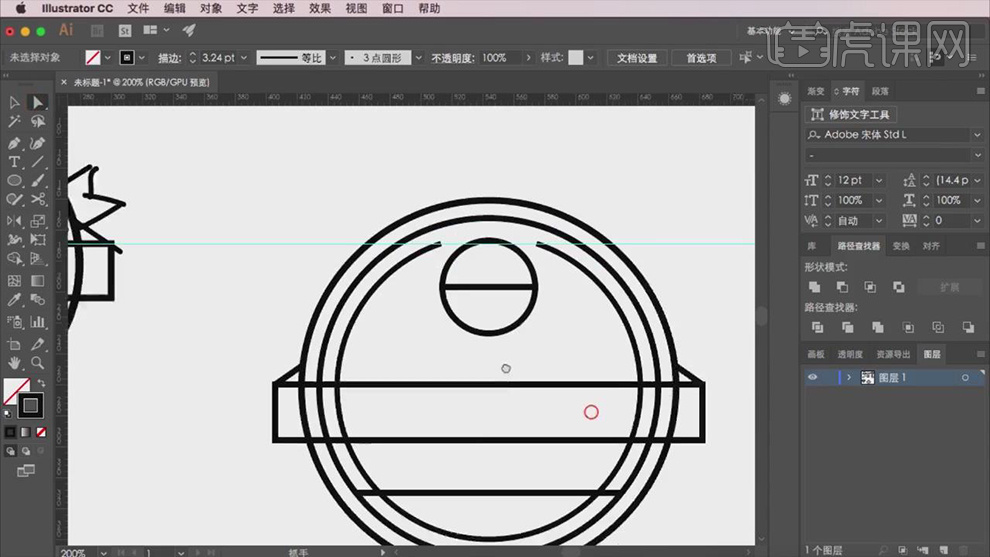Viewport: 990px width, 557px height.
Task: Select the Column Graph tool
Action: pos(38,322)
